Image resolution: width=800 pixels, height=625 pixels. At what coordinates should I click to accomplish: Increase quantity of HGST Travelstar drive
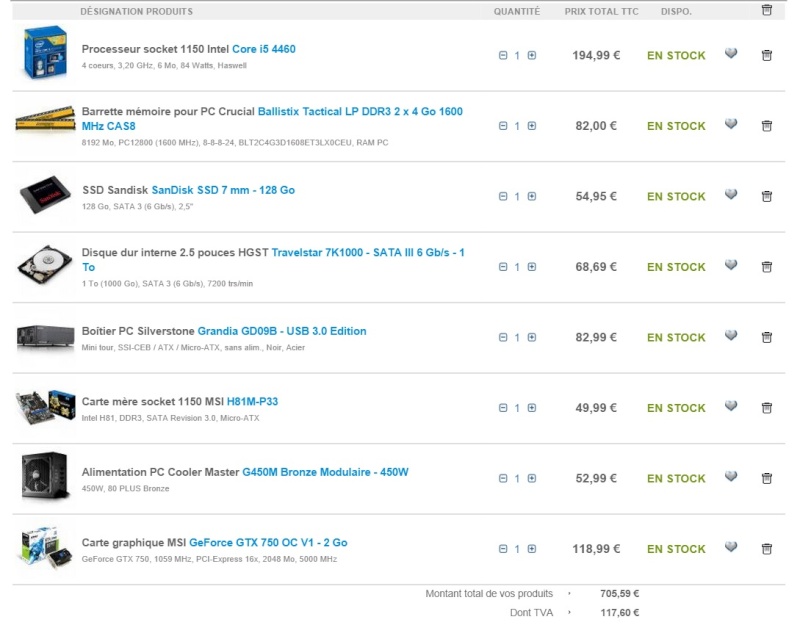[x=532, y=266]
